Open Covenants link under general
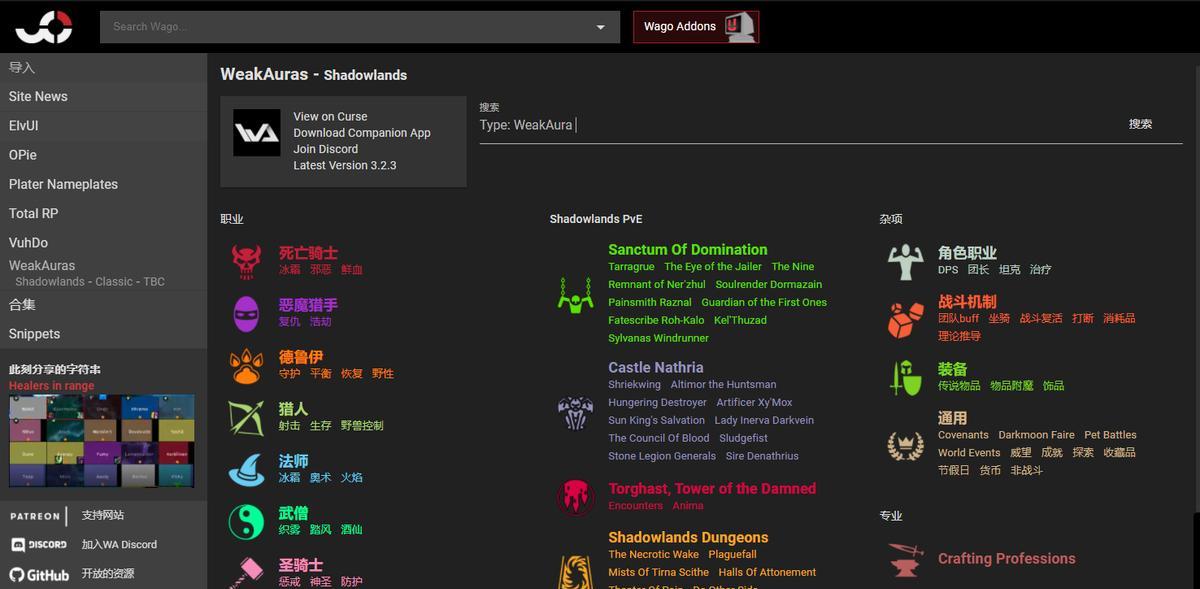 (963, 435)
